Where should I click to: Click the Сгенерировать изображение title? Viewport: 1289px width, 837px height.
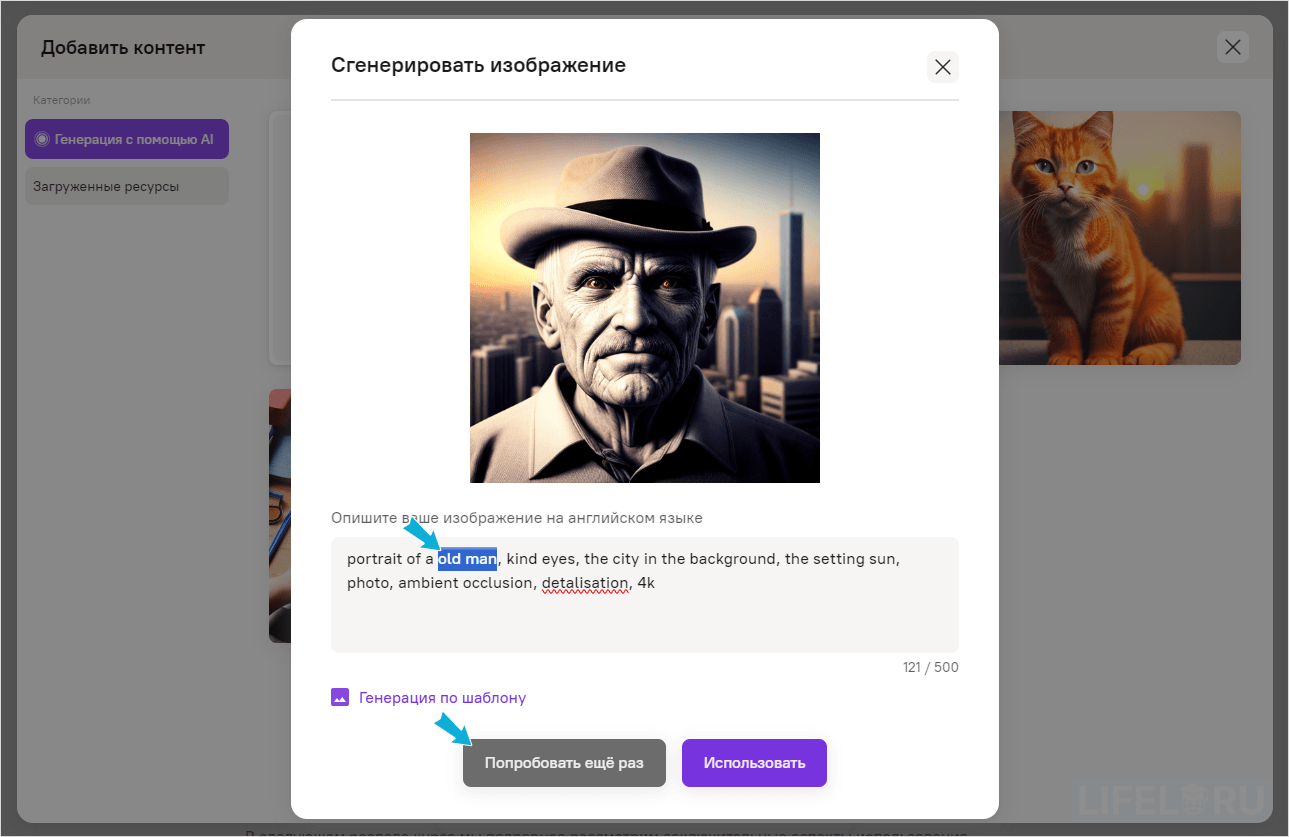coord(478,66)
